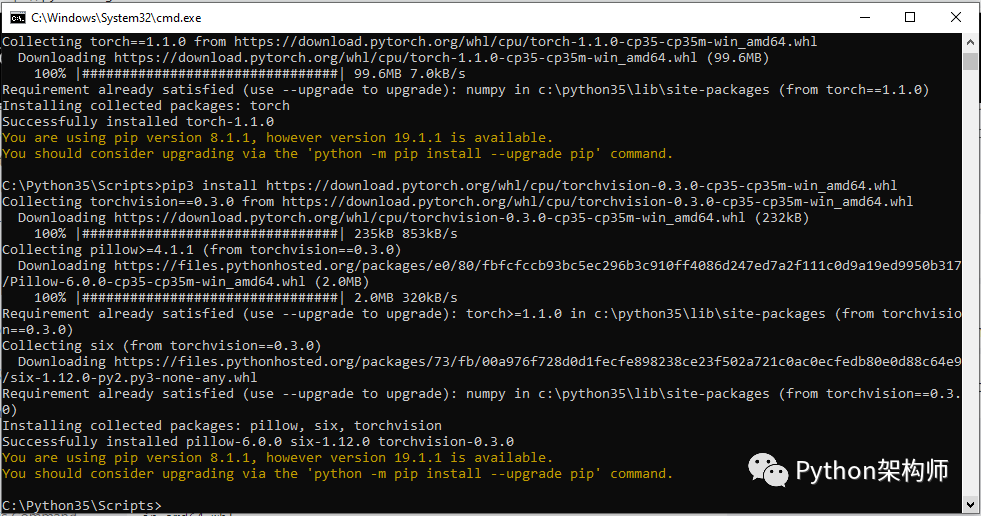
Task: Click the final C:\Python35\Scripts> prompt
Action: [x=81, y=505]
